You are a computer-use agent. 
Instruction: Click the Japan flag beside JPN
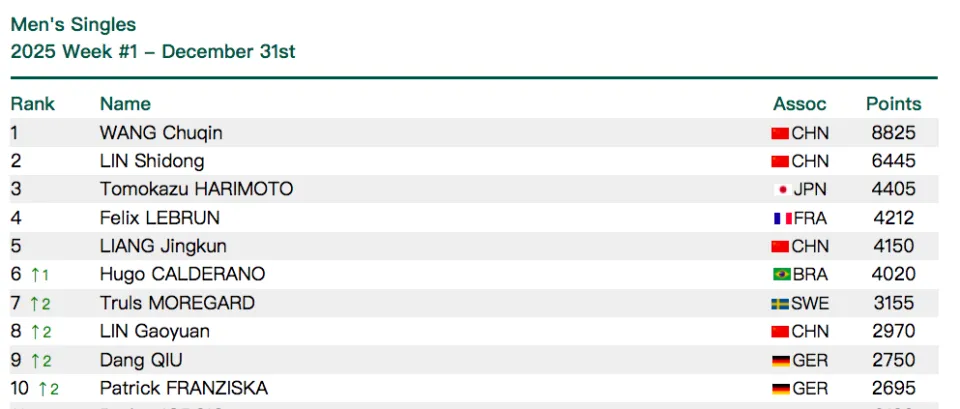coord(780,190)
